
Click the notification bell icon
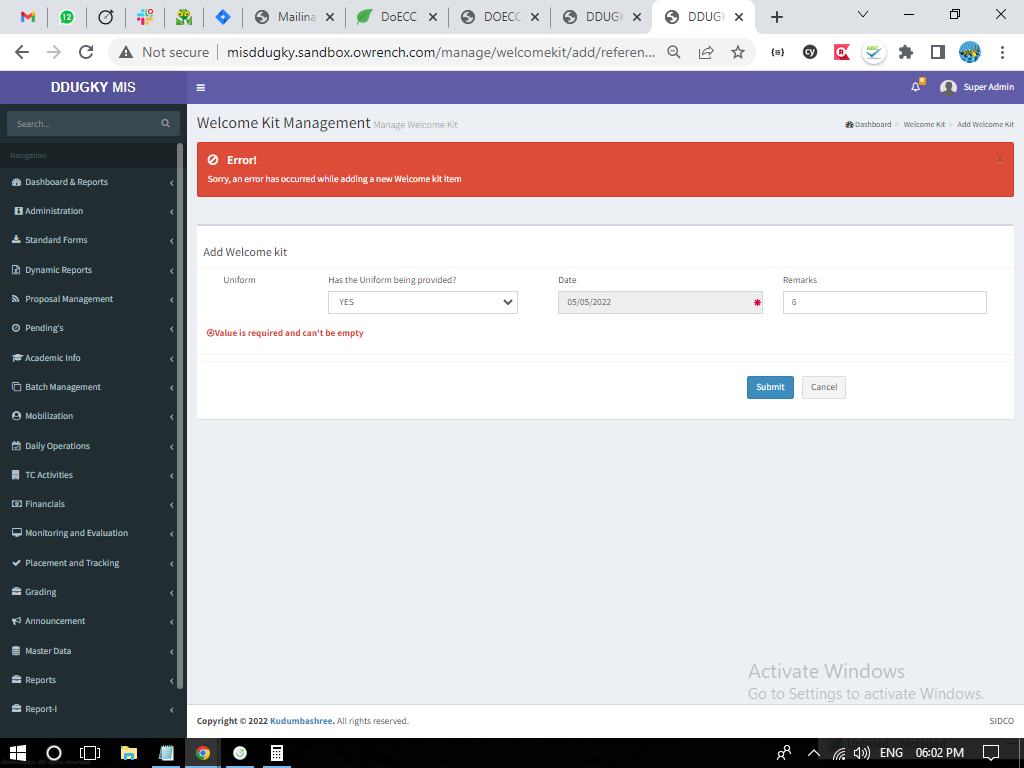click(x=915, y=87)
